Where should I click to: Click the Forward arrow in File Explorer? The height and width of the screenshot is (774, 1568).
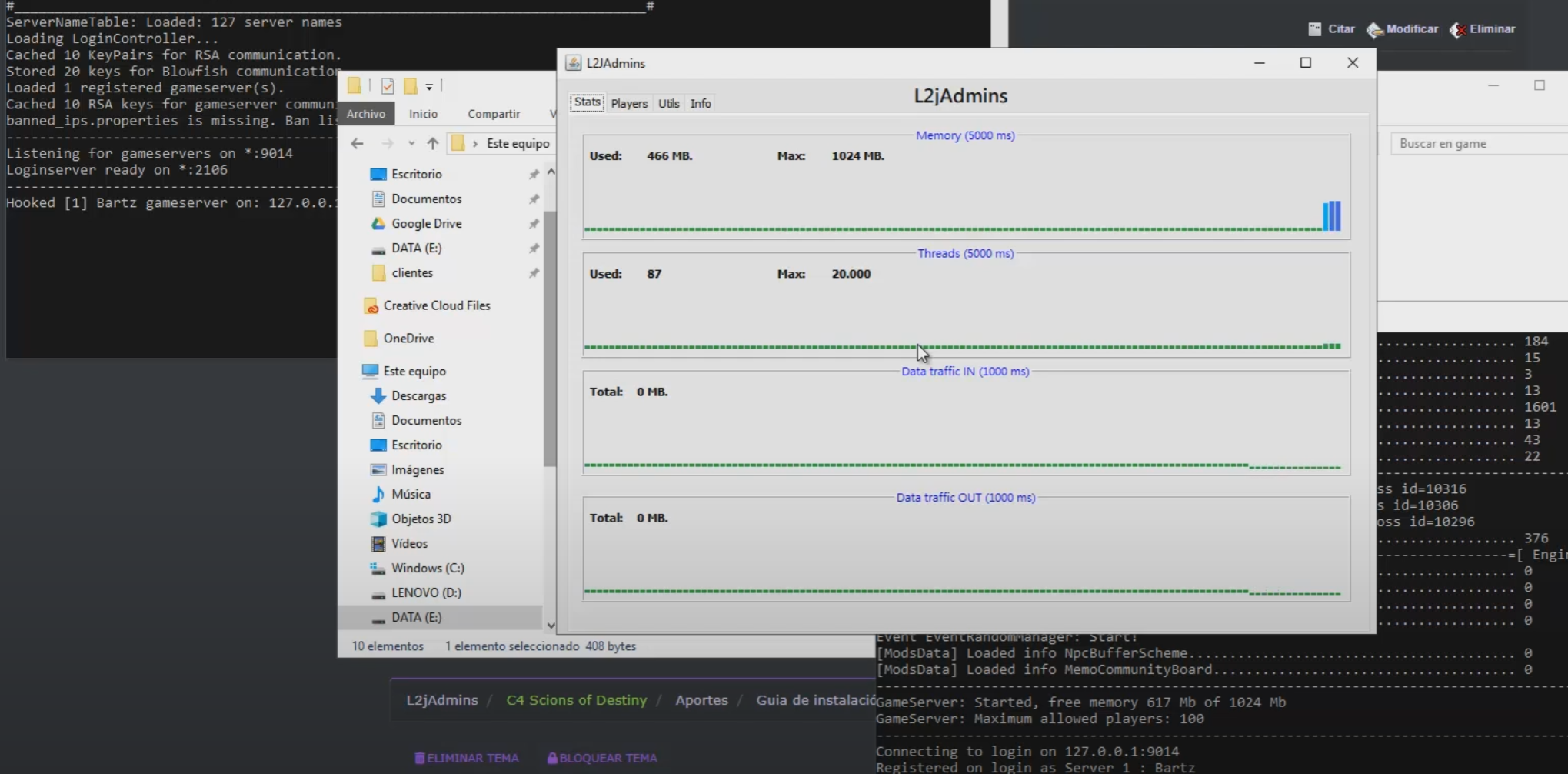point(388,143)
